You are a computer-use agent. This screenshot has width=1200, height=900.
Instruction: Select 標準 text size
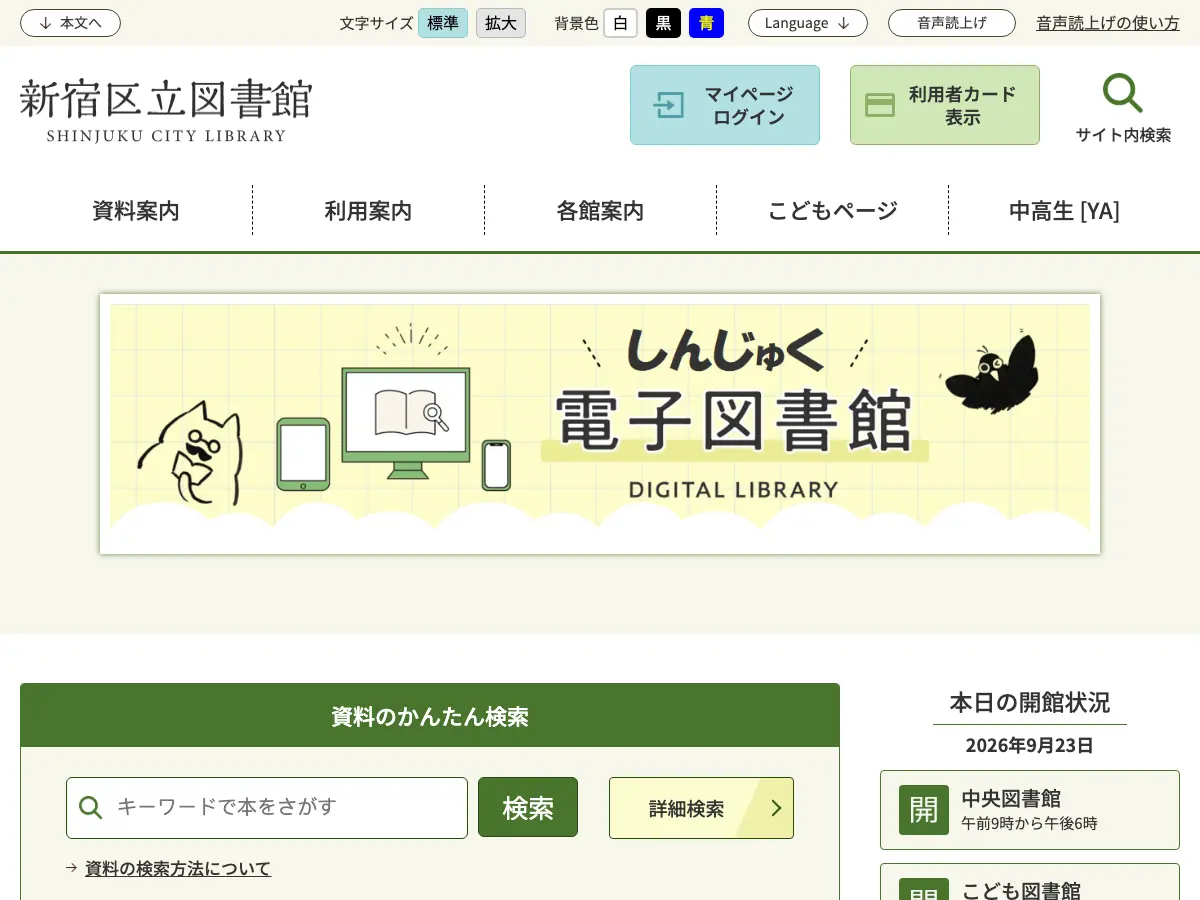point(443,23)
